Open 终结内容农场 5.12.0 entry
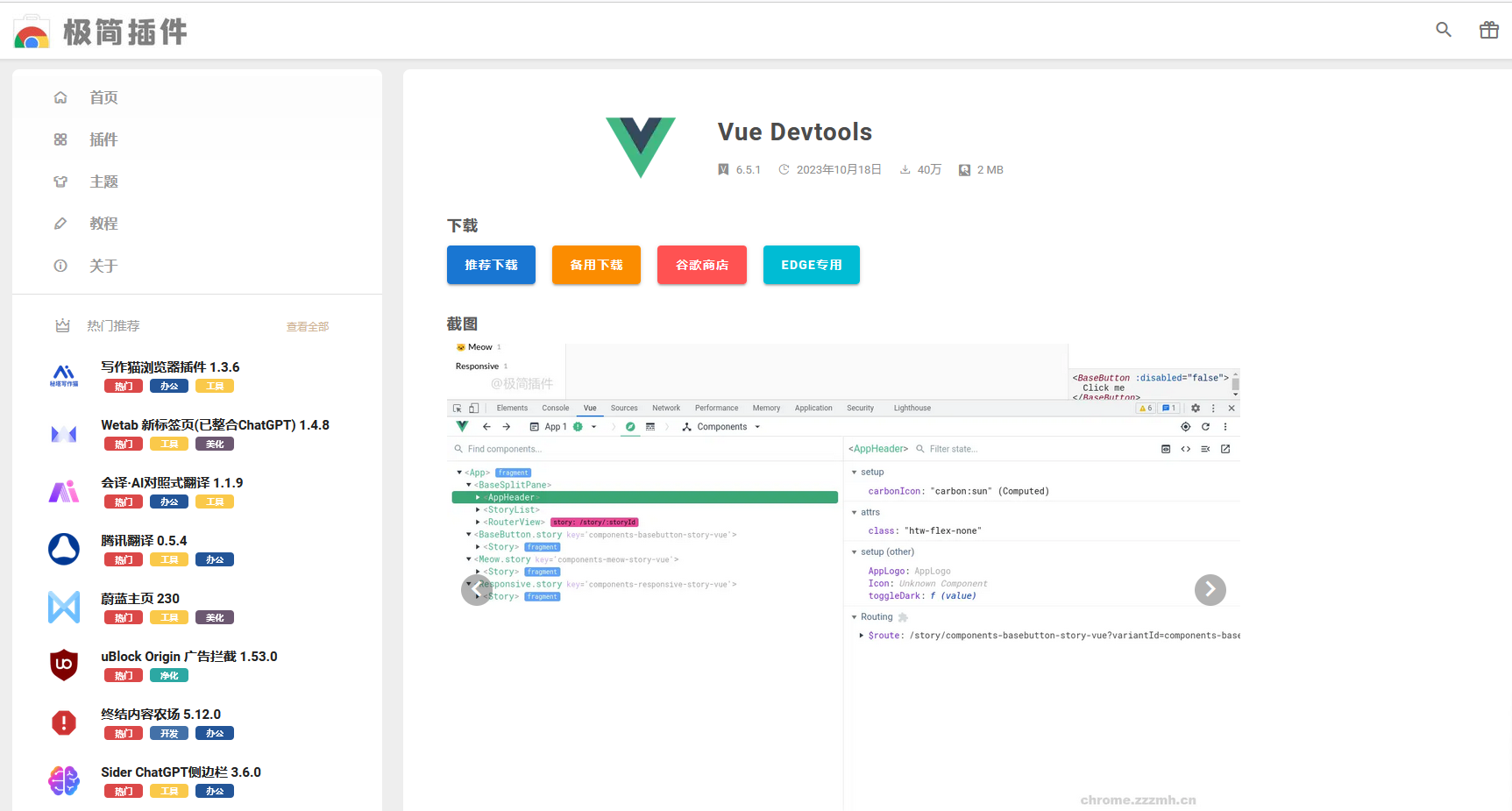 point(160,715)
